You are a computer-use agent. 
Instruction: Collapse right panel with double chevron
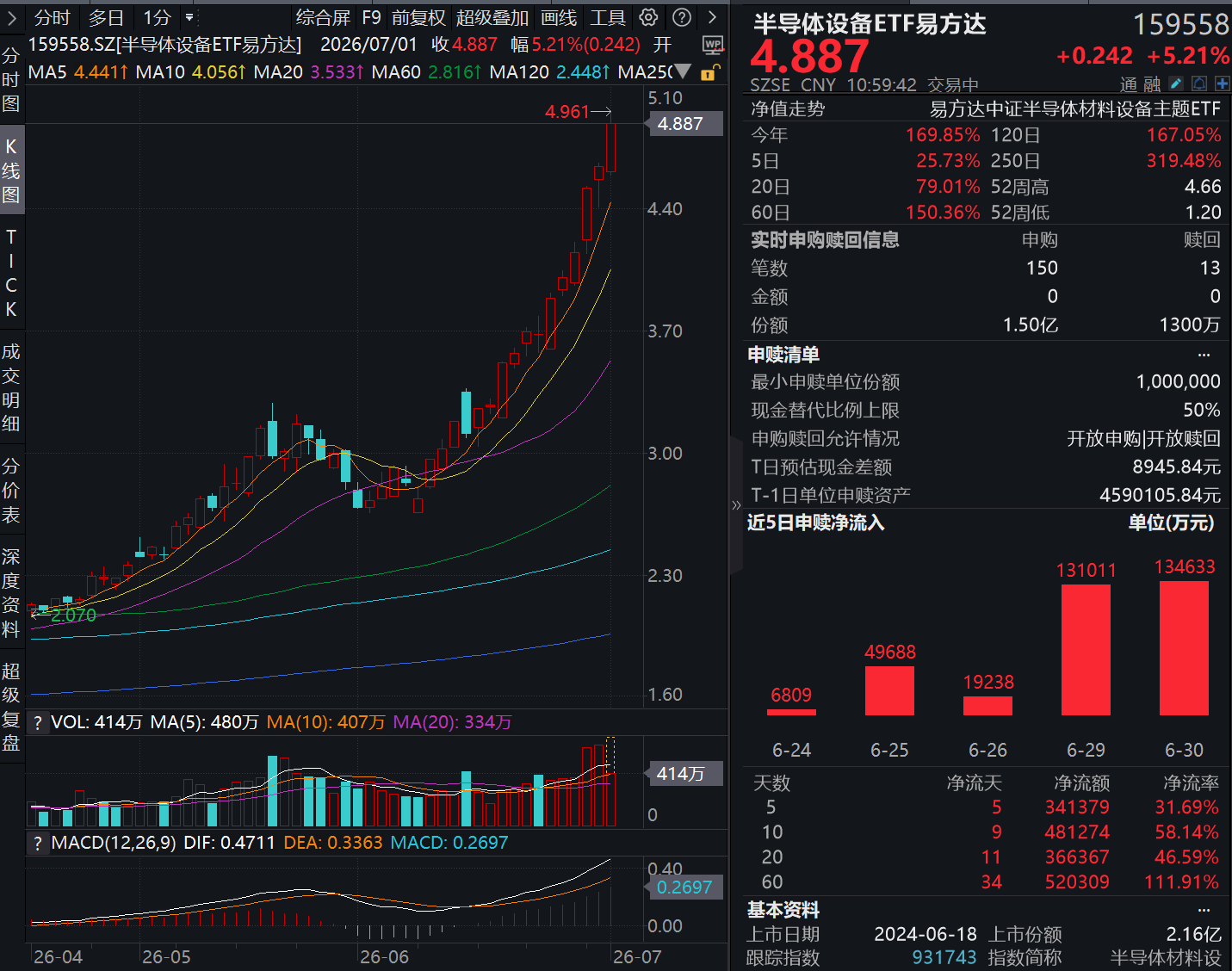(x=736, y=505)
